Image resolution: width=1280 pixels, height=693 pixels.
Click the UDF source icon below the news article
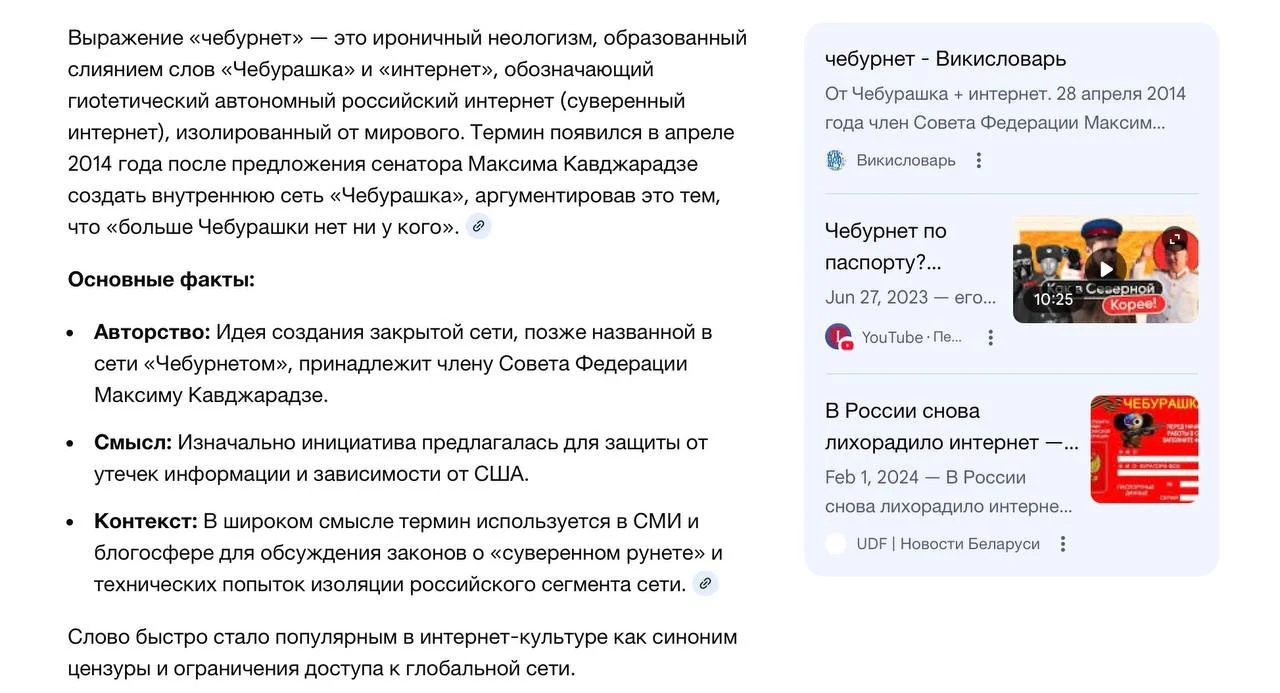(x=835, y=543)
